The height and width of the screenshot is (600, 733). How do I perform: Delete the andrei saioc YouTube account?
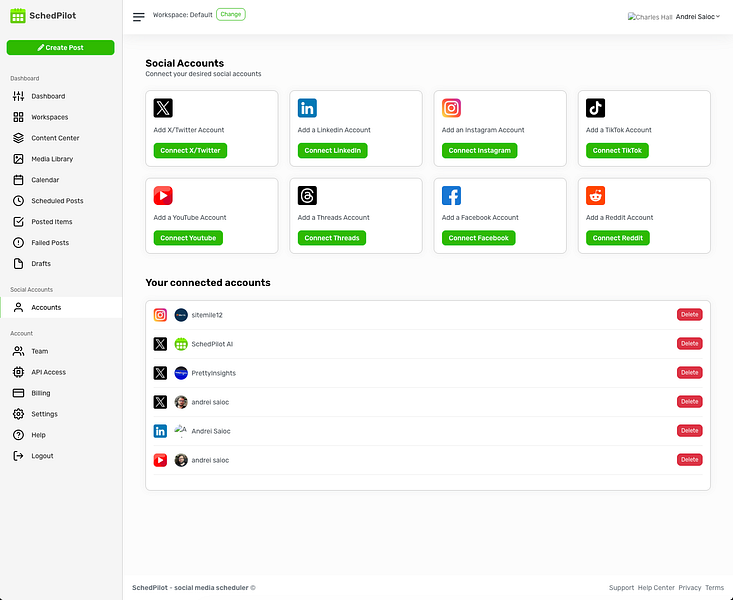[x=690, y=460]
